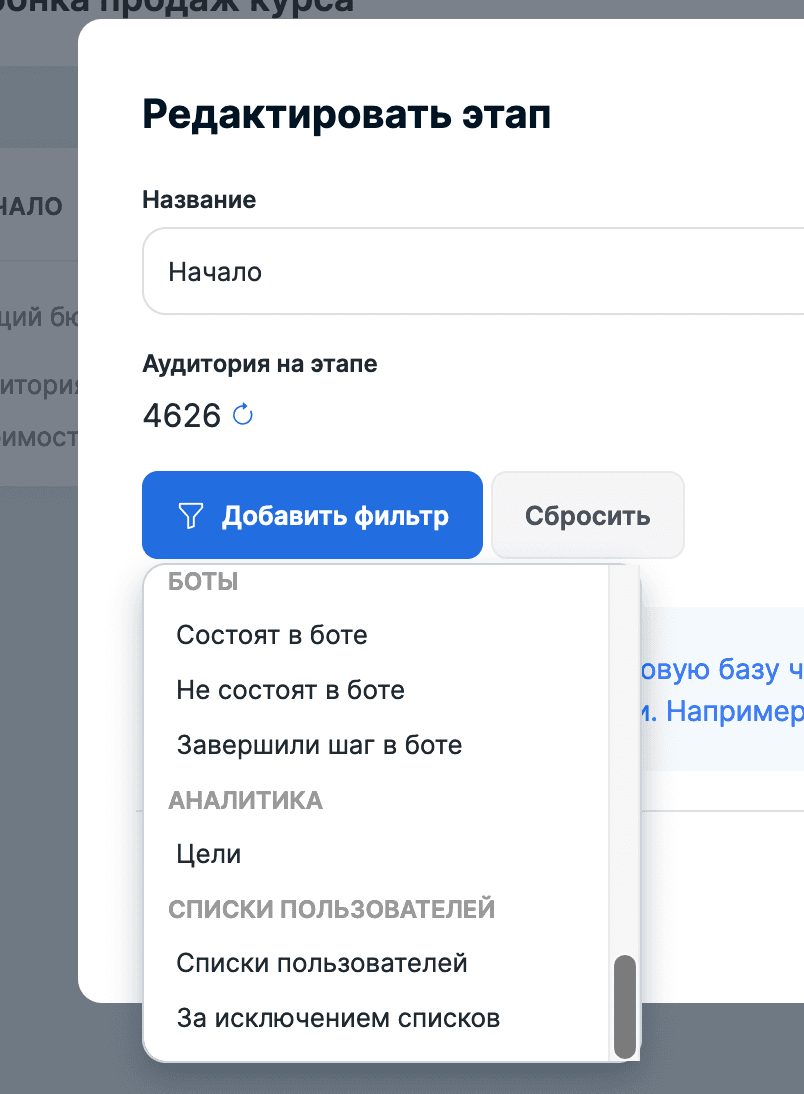This screenshot has width=804, height=1094.
Task: Click the БОТЫ section header
Action: tap(203, 581)
